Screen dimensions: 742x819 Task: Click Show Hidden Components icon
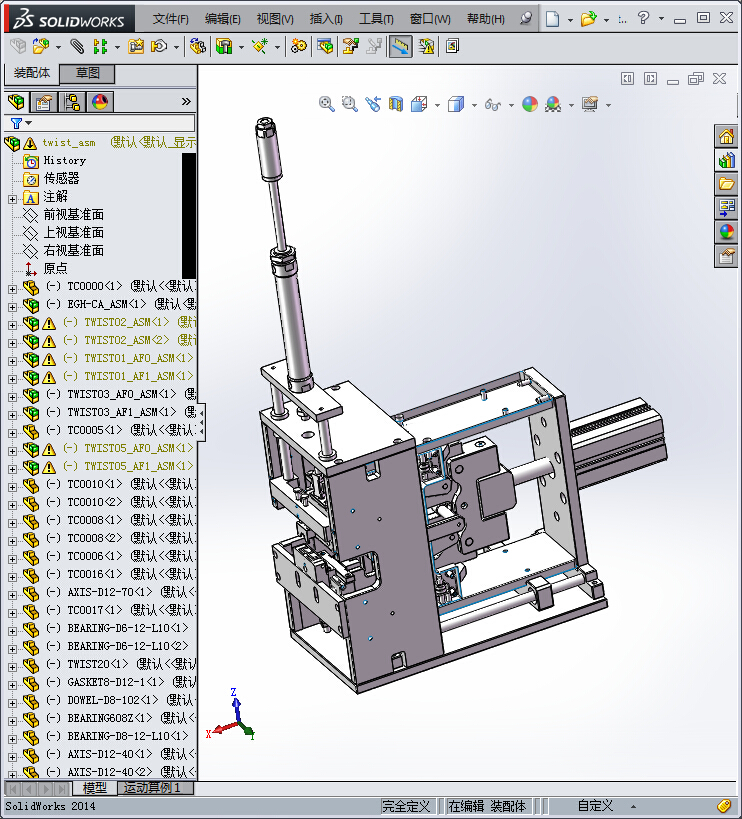click(197, 46)
